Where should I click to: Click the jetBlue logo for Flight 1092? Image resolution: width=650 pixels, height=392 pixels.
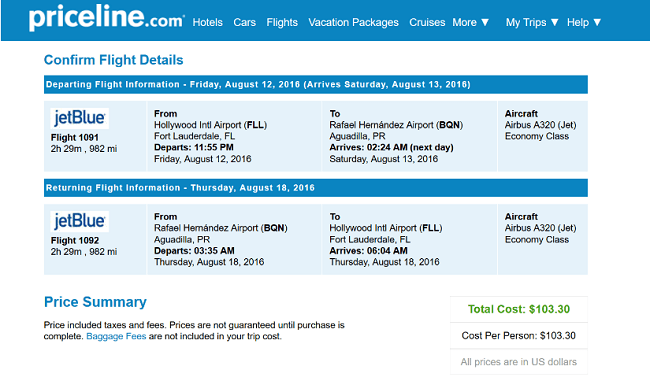click(80, 221)
